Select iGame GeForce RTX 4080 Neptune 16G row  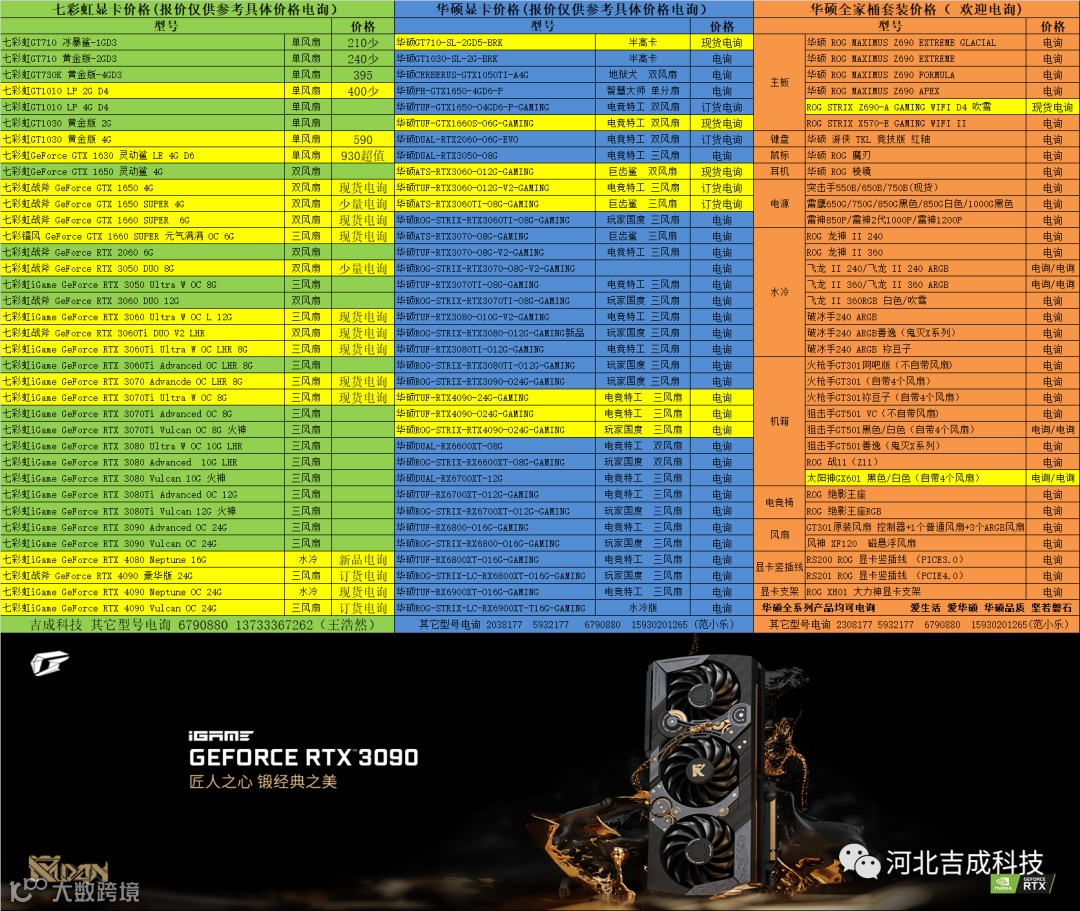(x=197, y=560)
